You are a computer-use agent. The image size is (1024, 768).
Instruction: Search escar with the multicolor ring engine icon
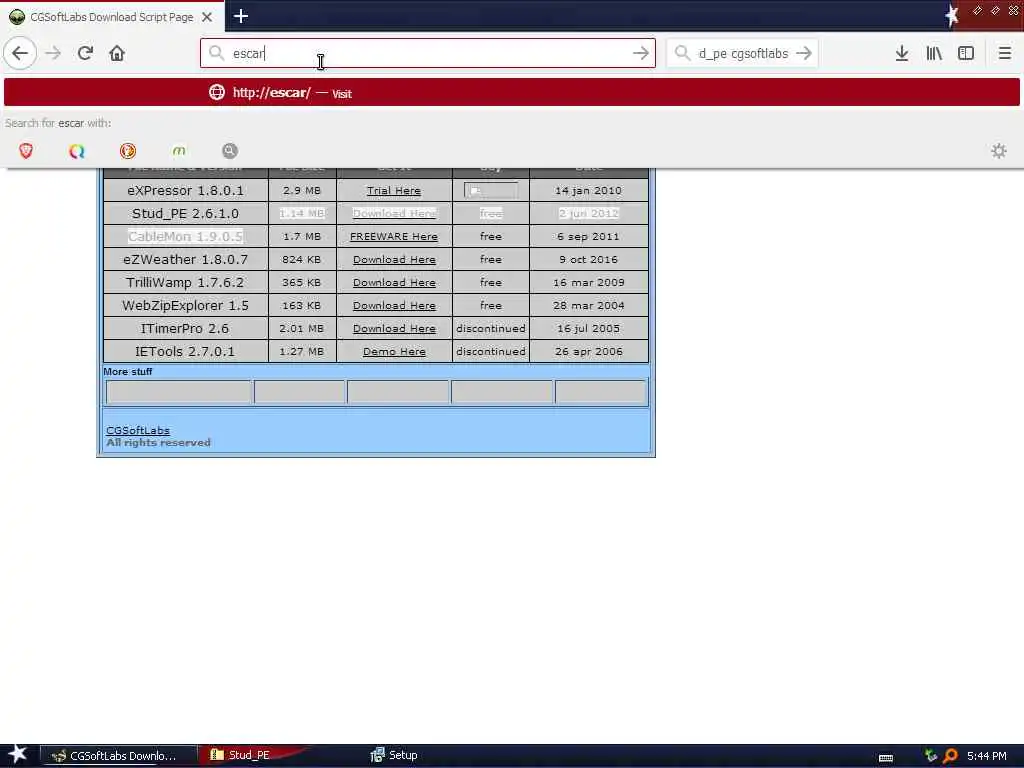77,151
